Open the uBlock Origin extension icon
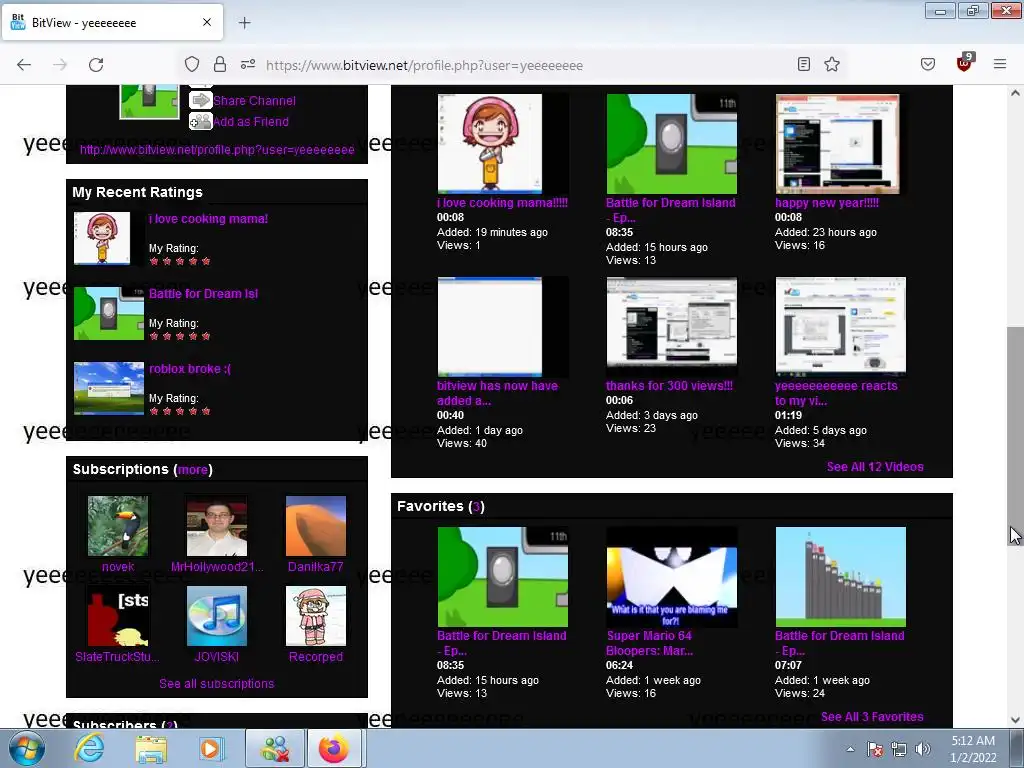Screen dimensions: 1024x768 [x=965, y=63]
